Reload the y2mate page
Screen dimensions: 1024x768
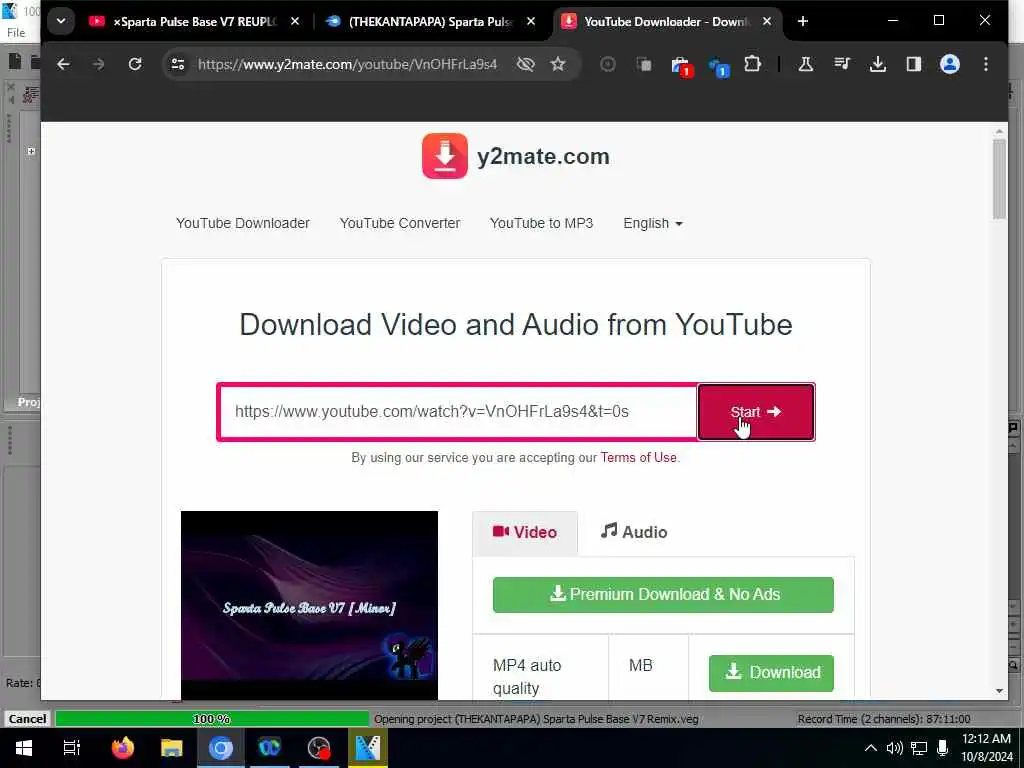(x=135, y=64)
